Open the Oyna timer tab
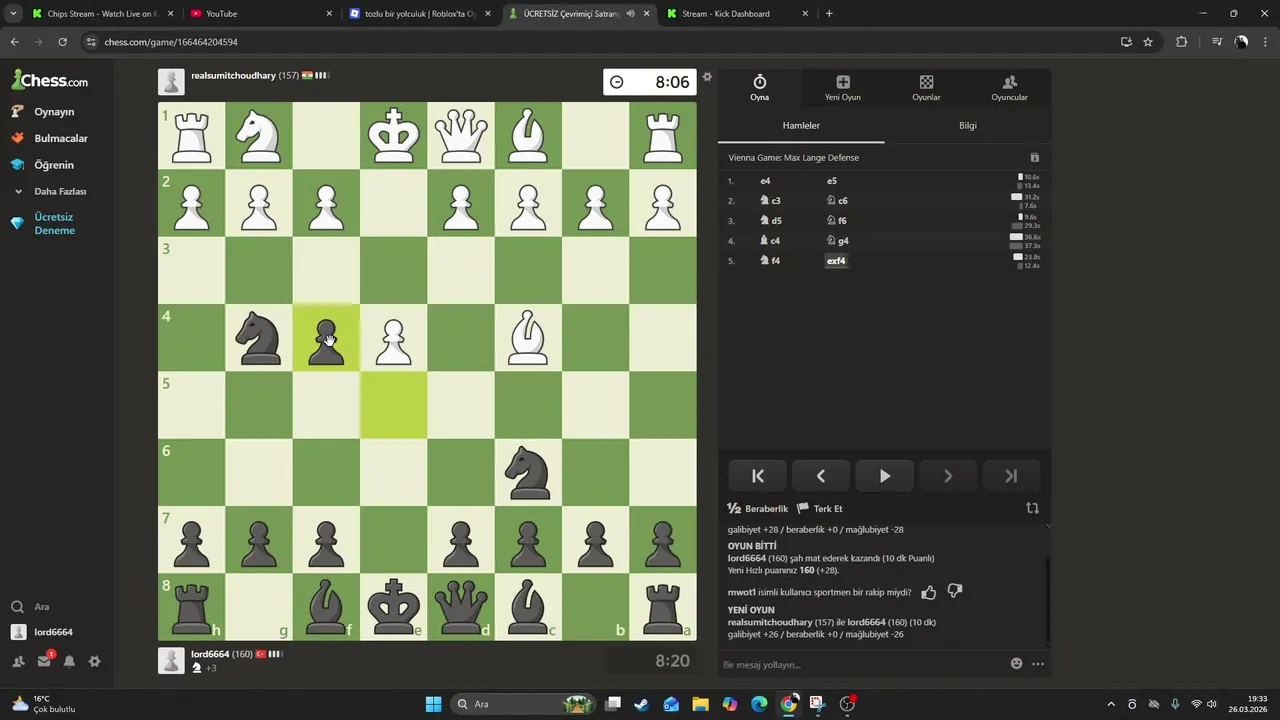Image resolution: width=1280 pixels, height=720 pixels. (x=759, y=87)
